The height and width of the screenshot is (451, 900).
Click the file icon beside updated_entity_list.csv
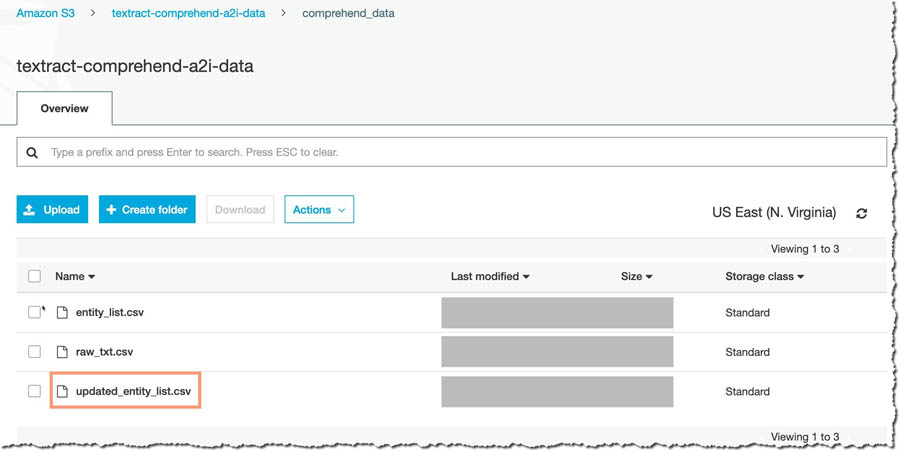(x=61, y=391)
